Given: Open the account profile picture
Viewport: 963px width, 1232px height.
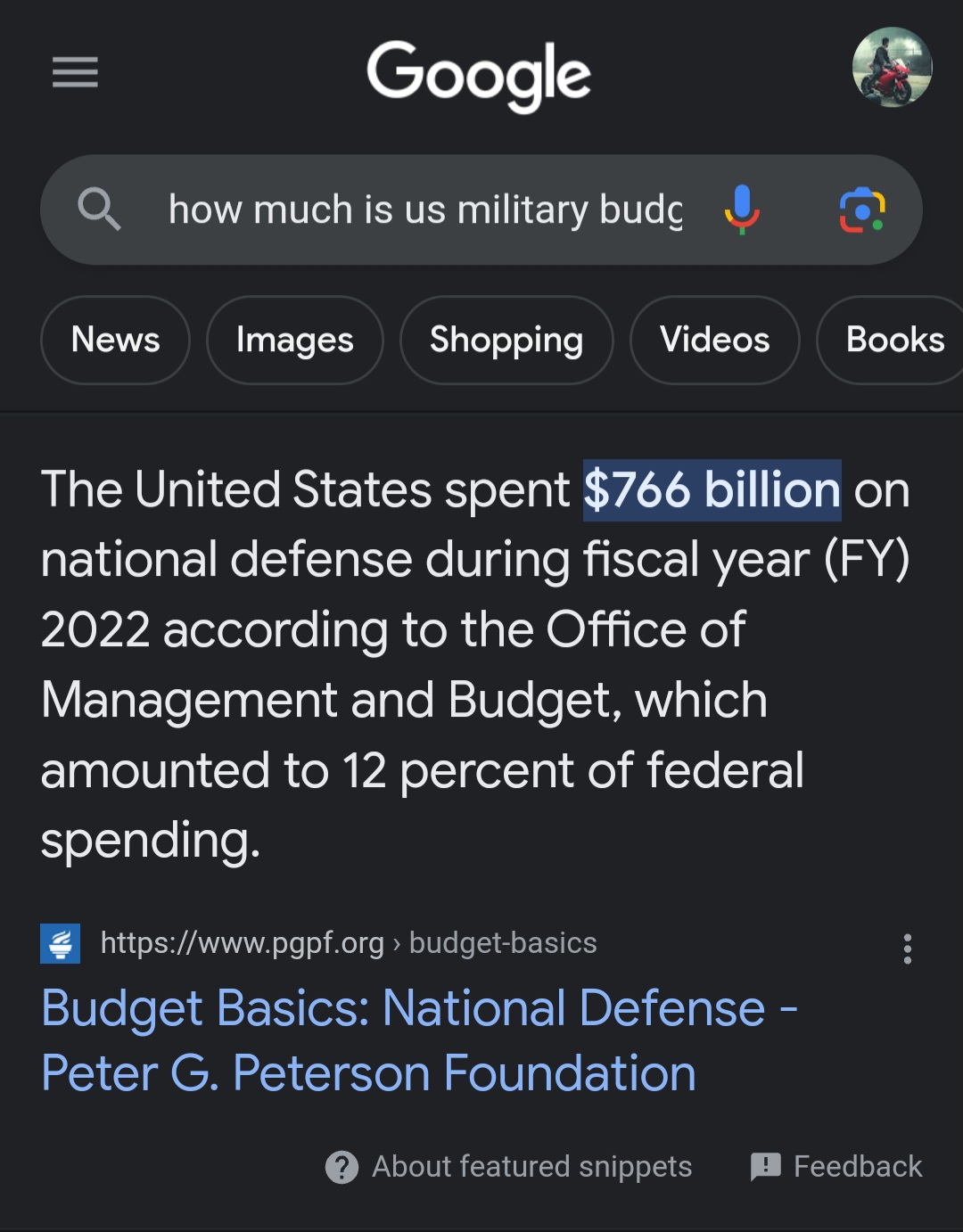Looking at the screenshot, I should pos(892,68).
